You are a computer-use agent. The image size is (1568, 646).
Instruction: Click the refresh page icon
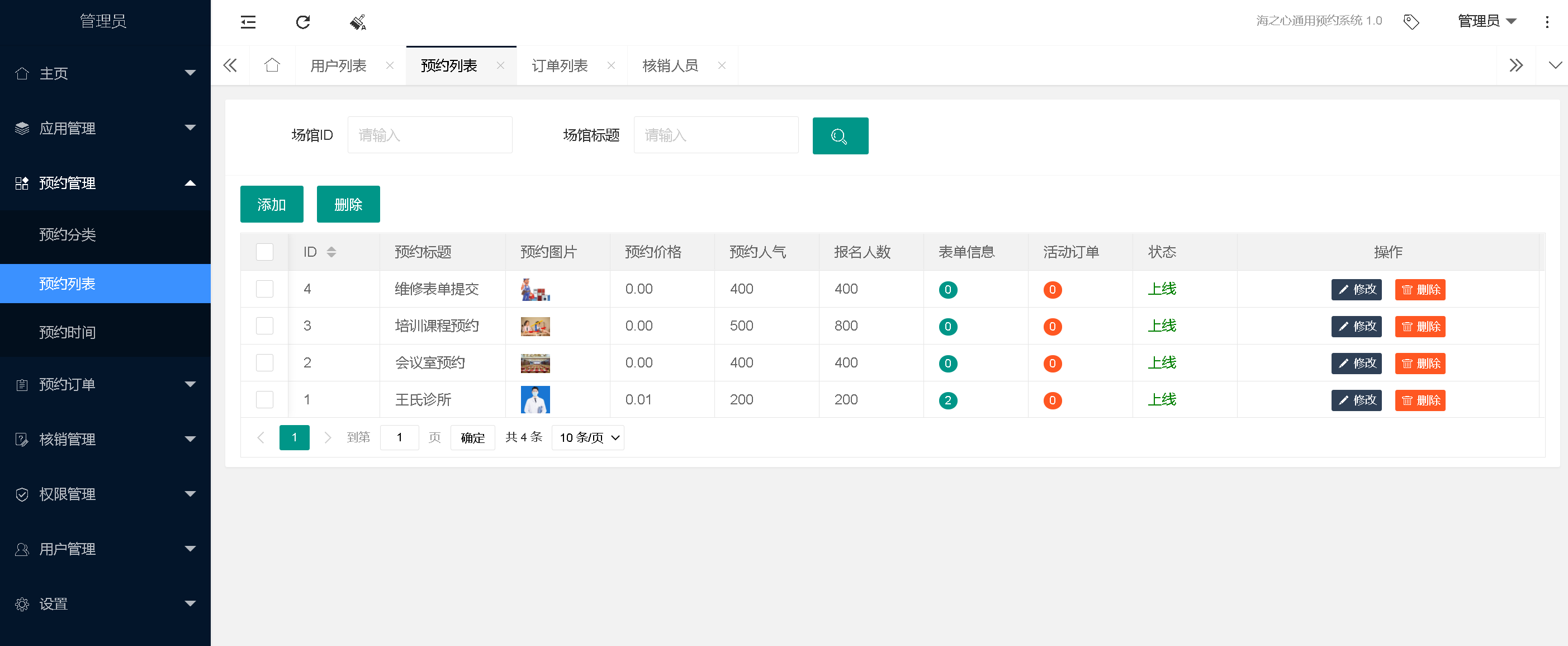coord(302,22)
